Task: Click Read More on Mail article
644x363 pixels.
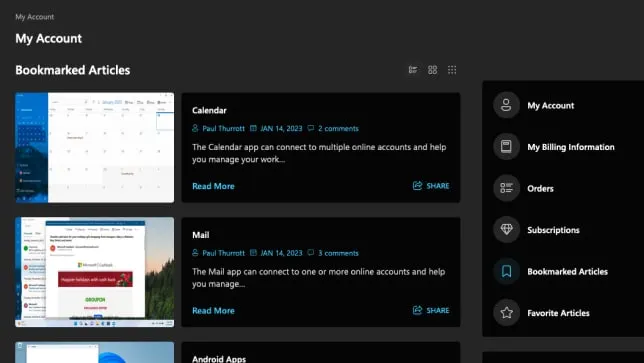Action: [x=213, y=310]
